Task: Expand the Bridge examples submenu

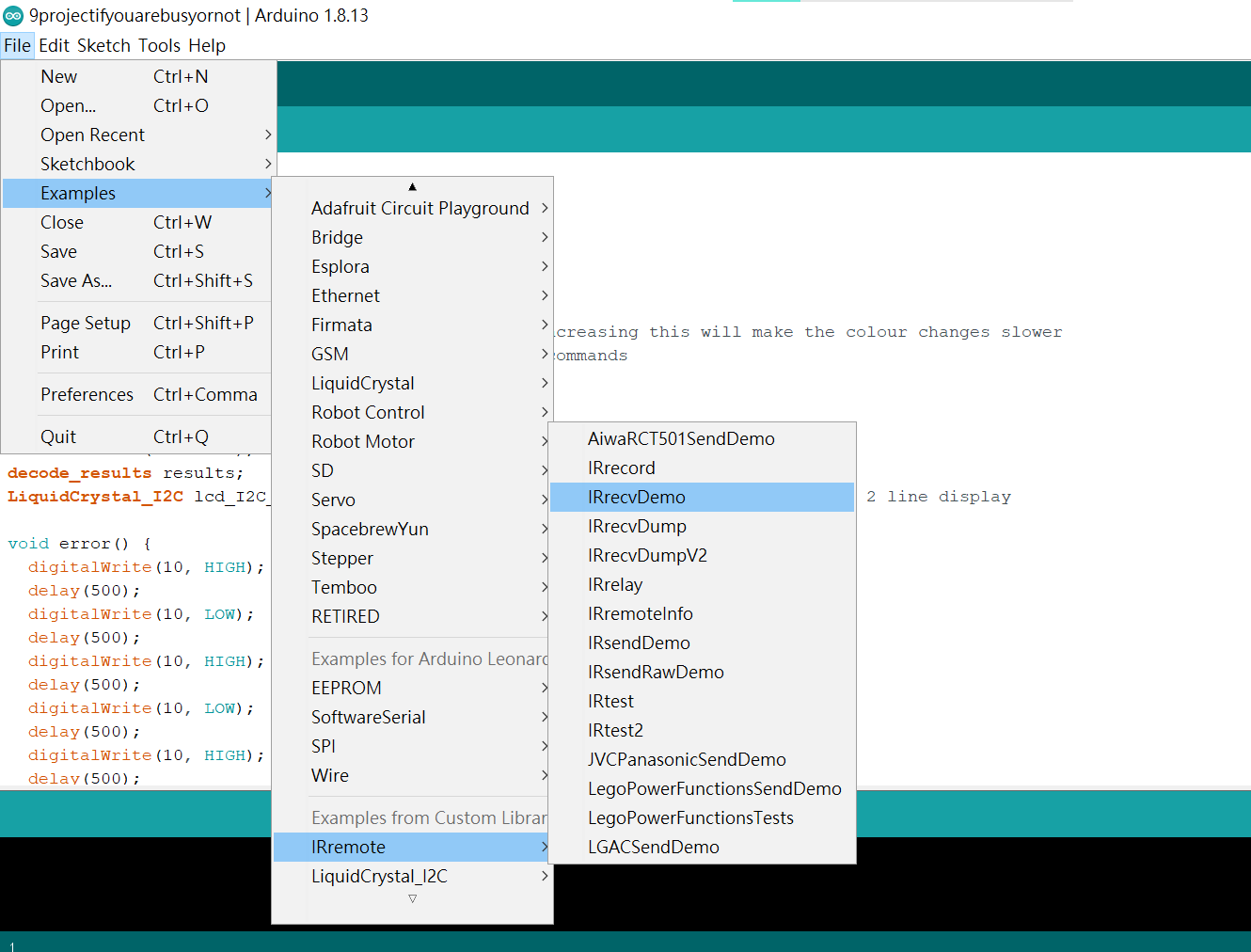Action: [x=412, y=237]
